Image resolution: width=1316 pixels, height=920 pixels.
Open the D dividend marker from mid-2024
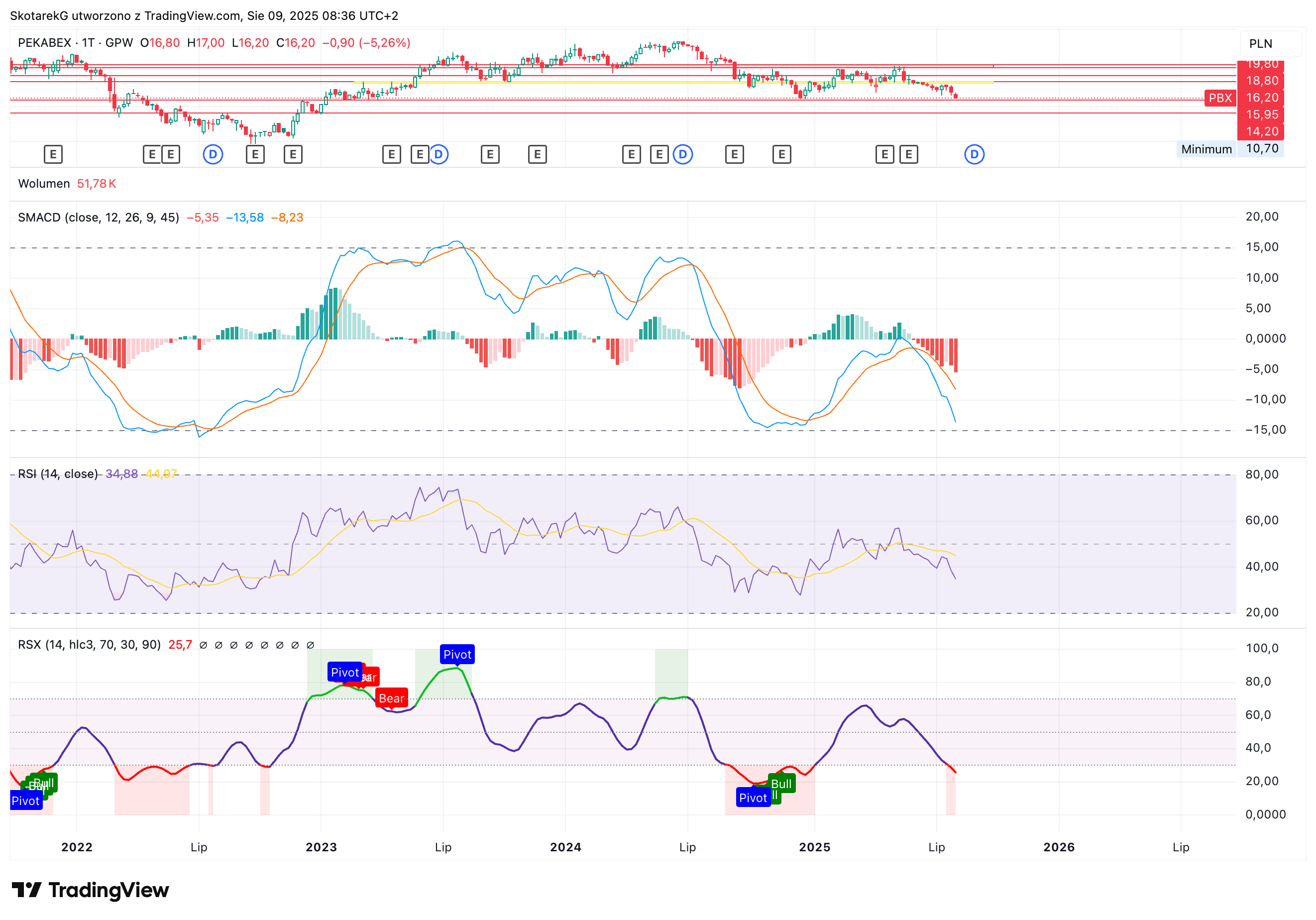point(683,154)
